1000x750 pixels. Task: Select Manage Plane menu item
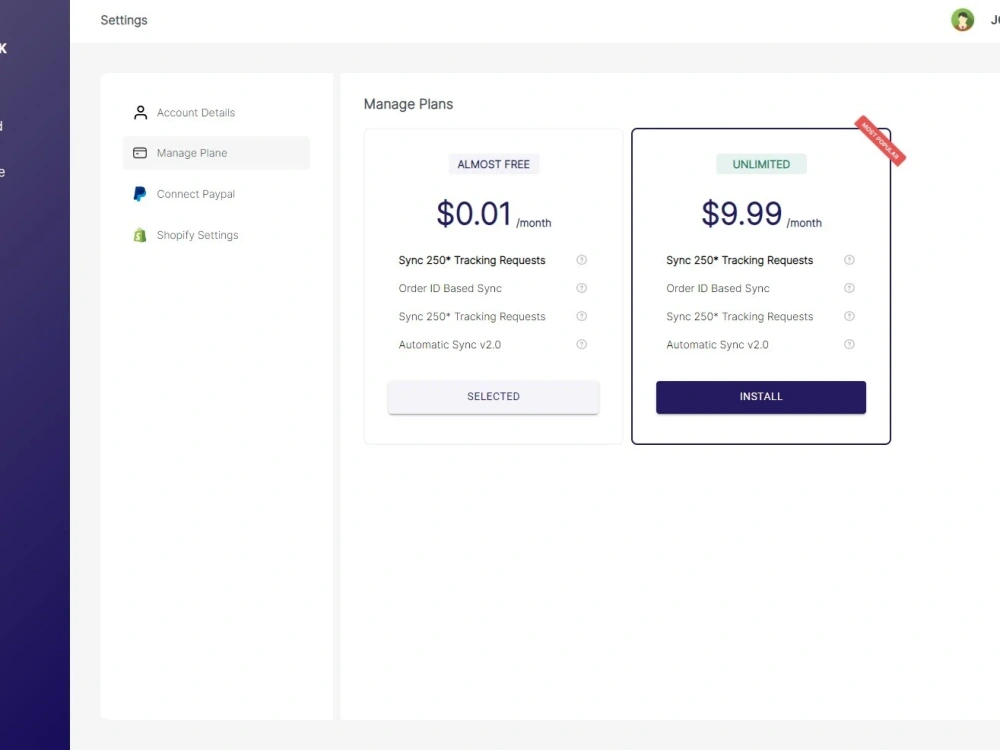(x=216, y=153)
